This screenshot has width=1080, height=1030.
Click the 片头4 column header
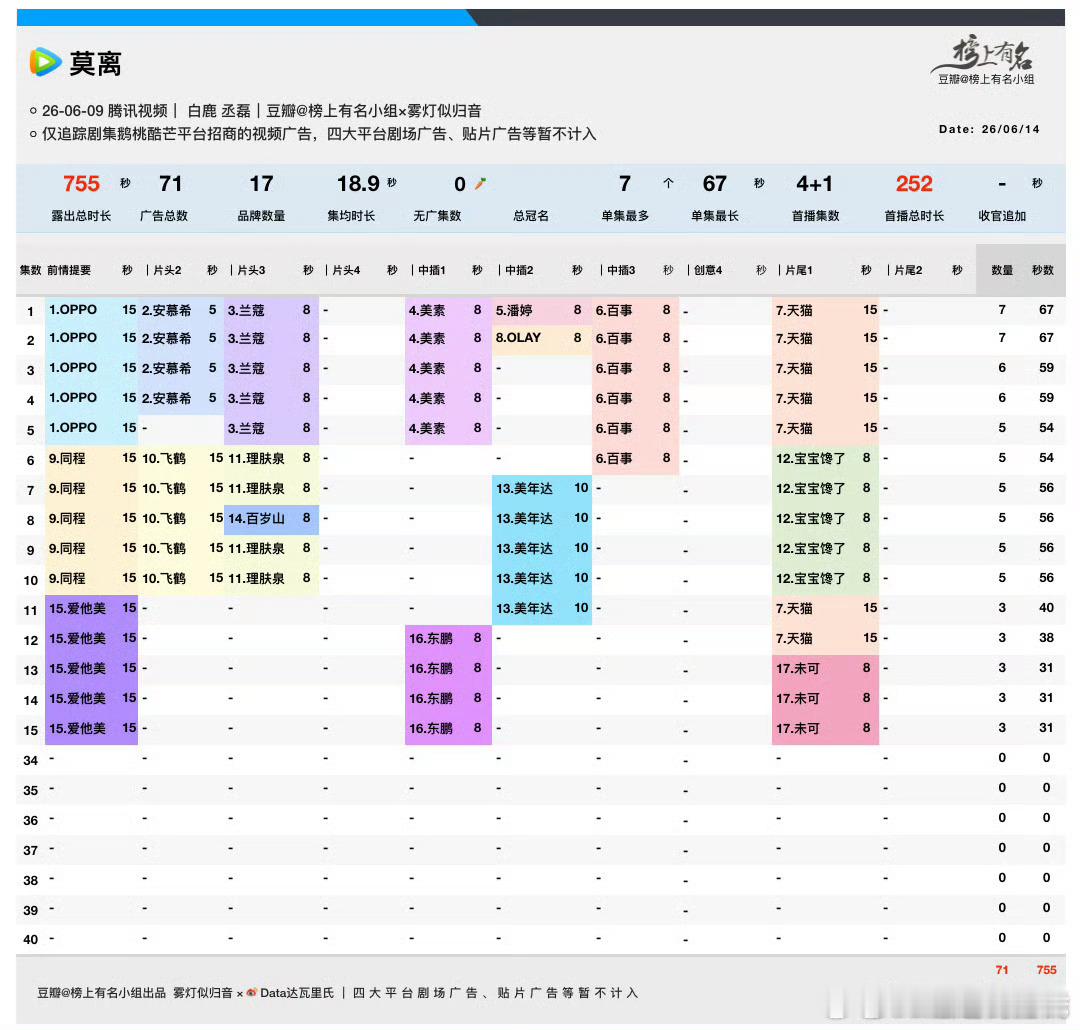(x=346, y=270)
